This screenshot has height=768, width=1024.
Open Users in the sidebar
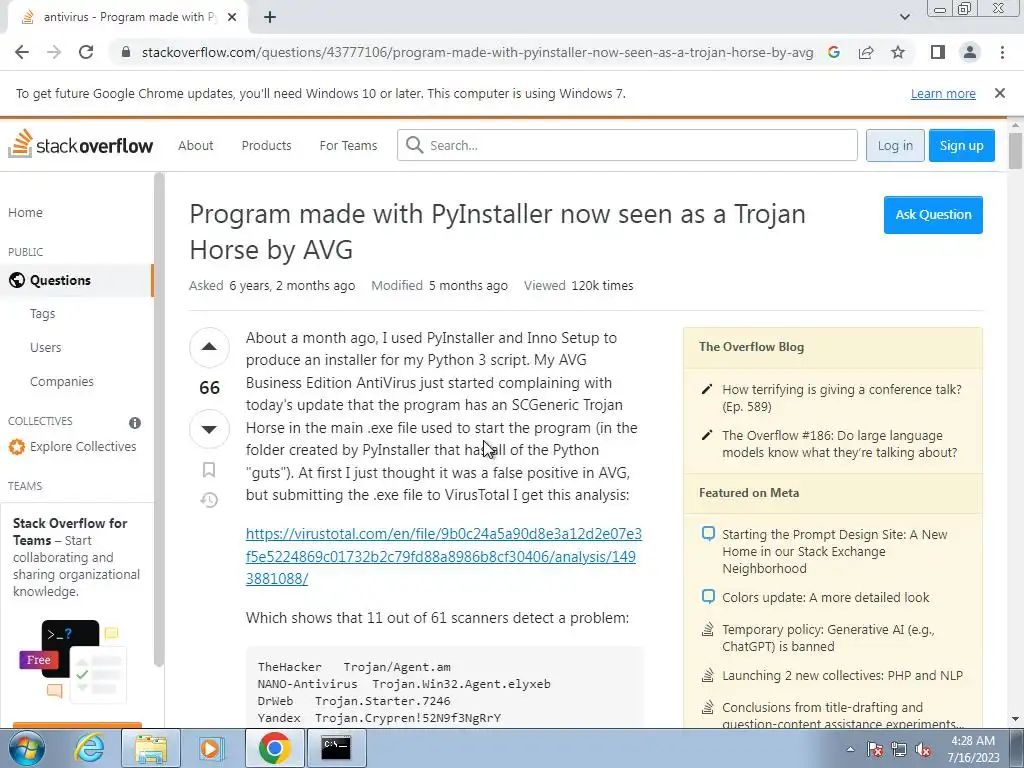[x=45, y=347]
